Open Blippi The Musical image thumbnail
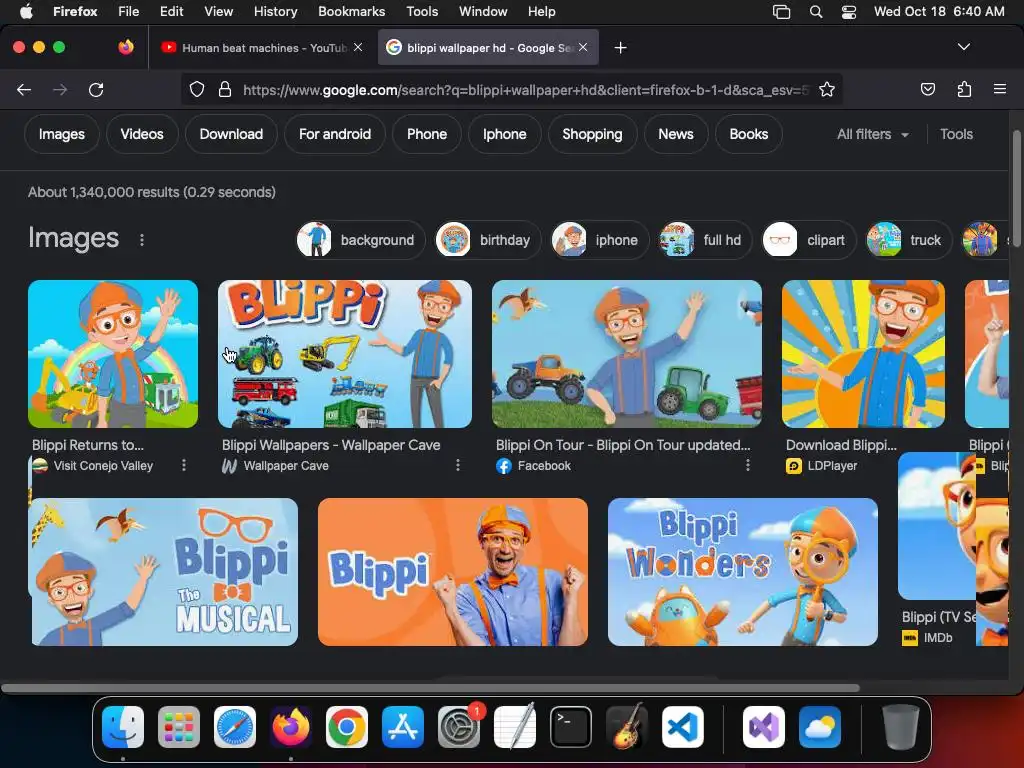 (163, 572)
